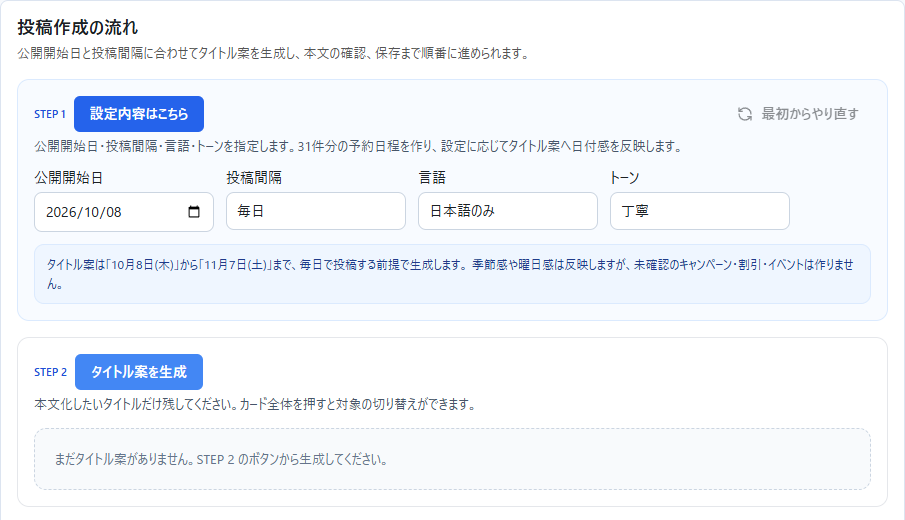
Task: Click the 公開開始日 date field 2026/10/08
Action: pyautogui.click(x=124, y=212)
